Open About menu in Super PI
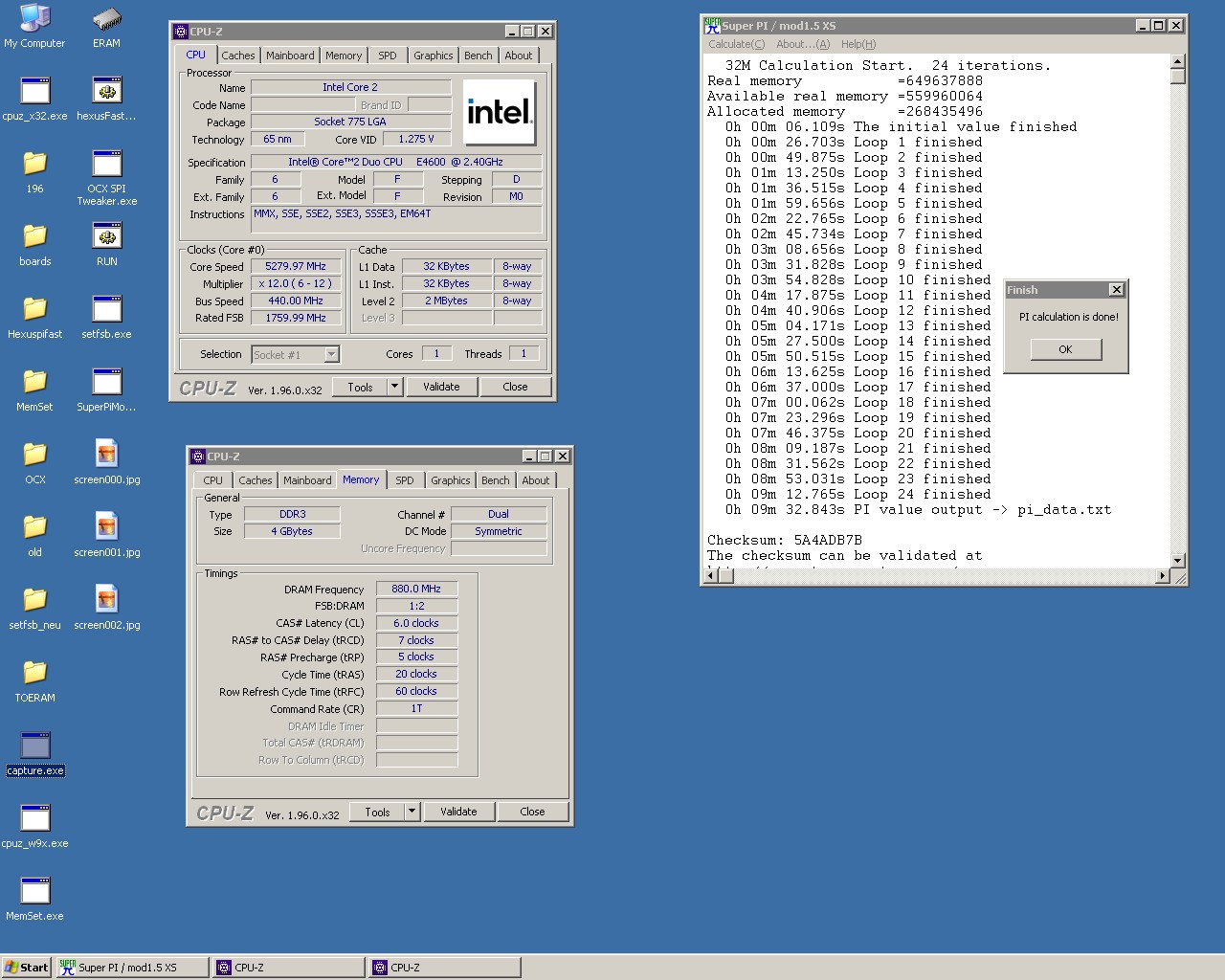Image resolution: width=1225 pixels, height=980 pixels. pyautogui.click(x=803, y=44)
